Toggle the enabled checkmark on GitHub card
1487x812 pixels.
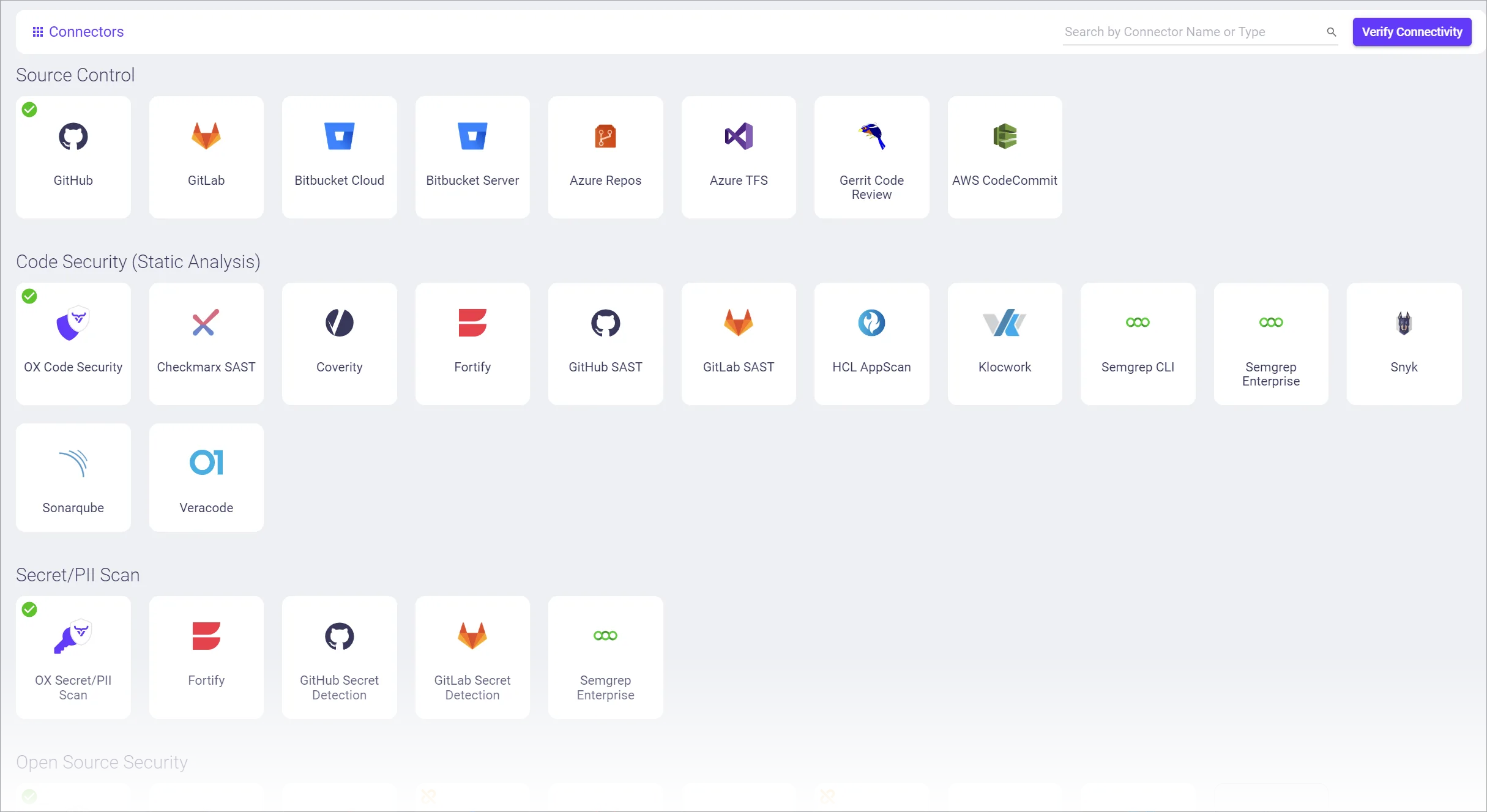(x=29, y=109)
